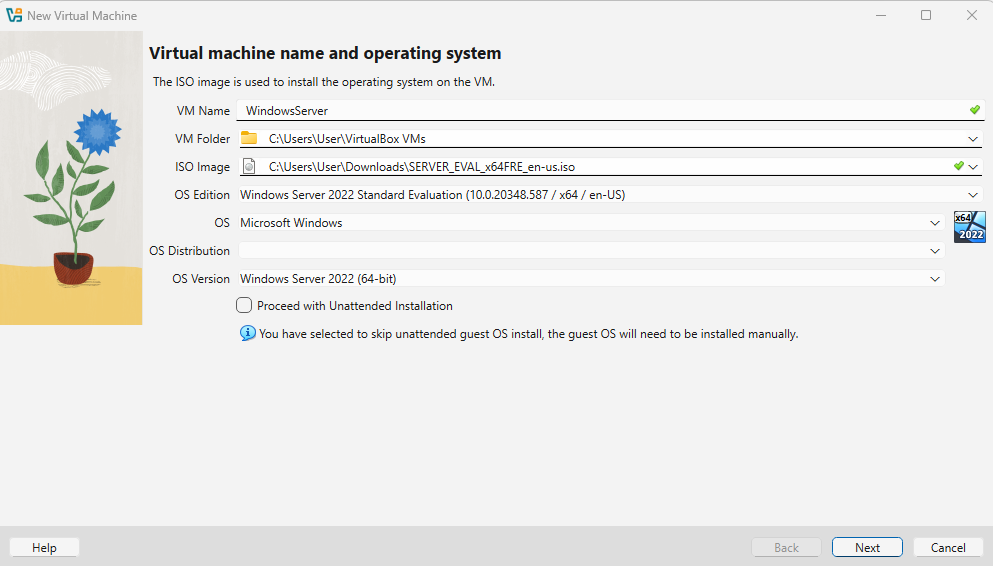Expand the VM Folder dropdown arrow

(x=973, y=139)
